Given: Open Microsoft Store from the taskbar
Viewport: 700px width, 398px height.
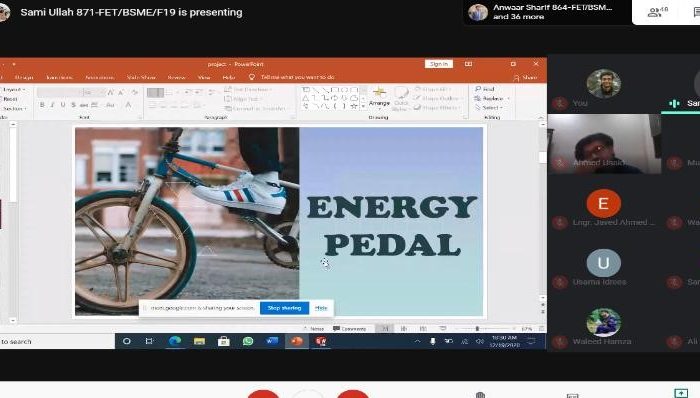Looking at the screenshot, I should 224,341.
